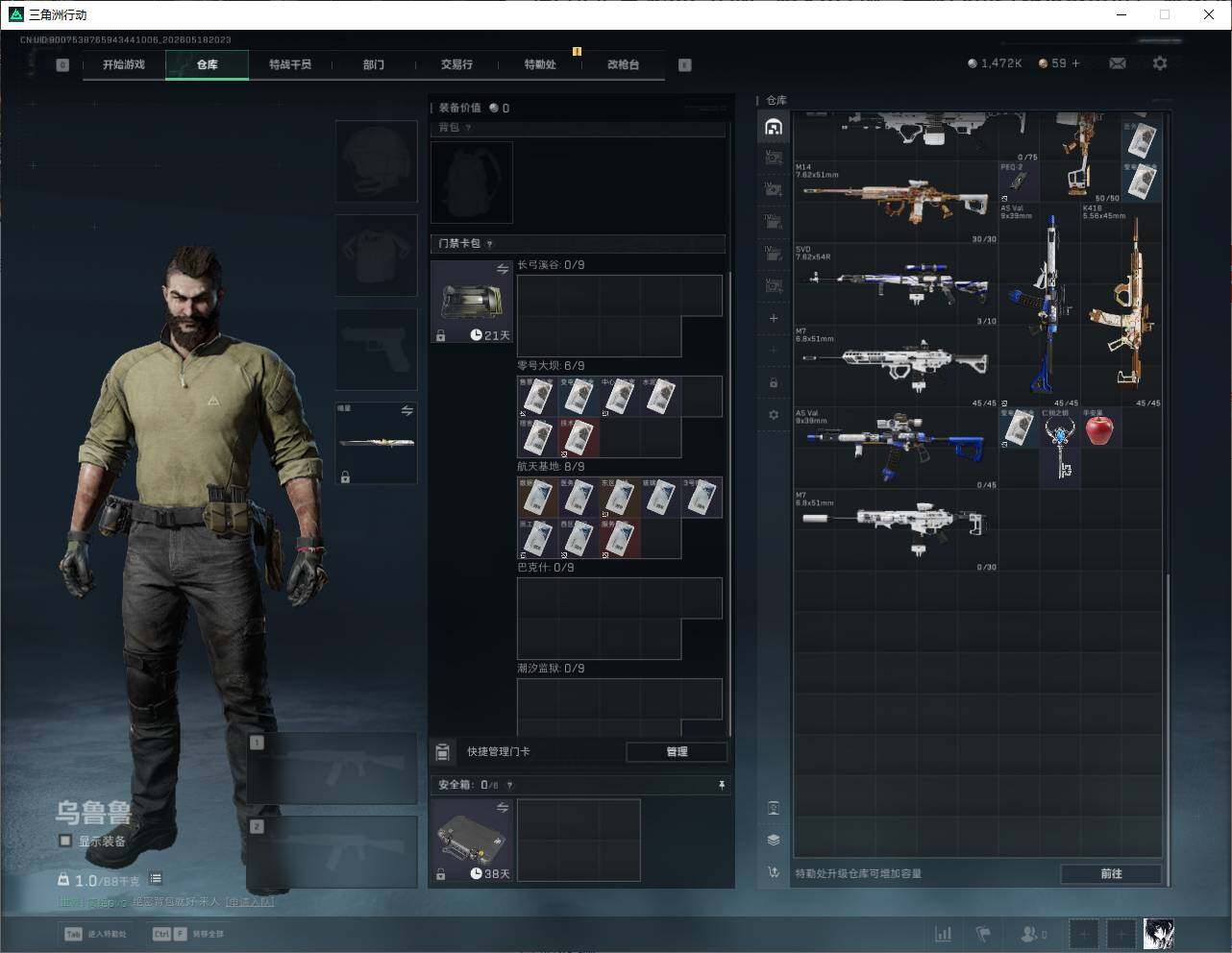The image size is (1232, 953).
Task: Select the red apple item in warehouse
Action: click(1099, 428)
